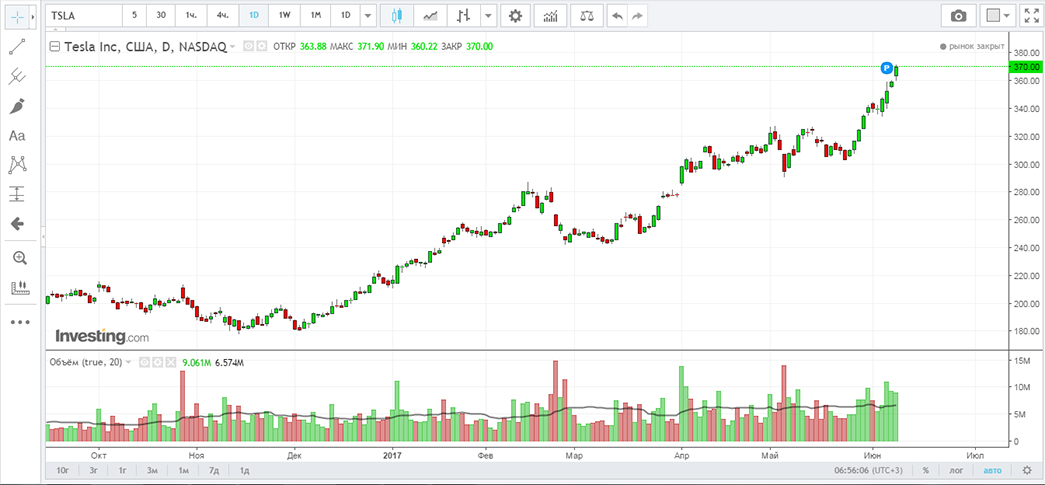
Task: Toggle percent scale (%)
Action: [x=926, y=470]
